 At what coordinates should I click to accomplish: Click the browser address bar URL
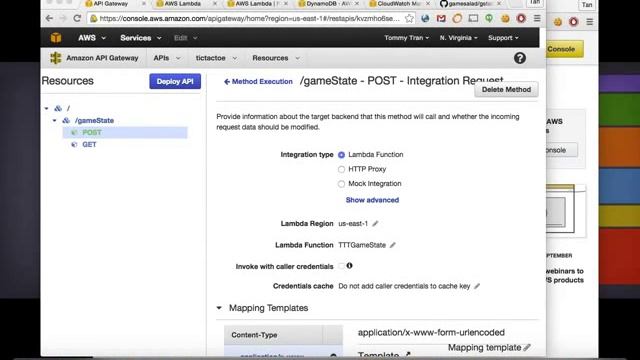[x=249, y=18]
